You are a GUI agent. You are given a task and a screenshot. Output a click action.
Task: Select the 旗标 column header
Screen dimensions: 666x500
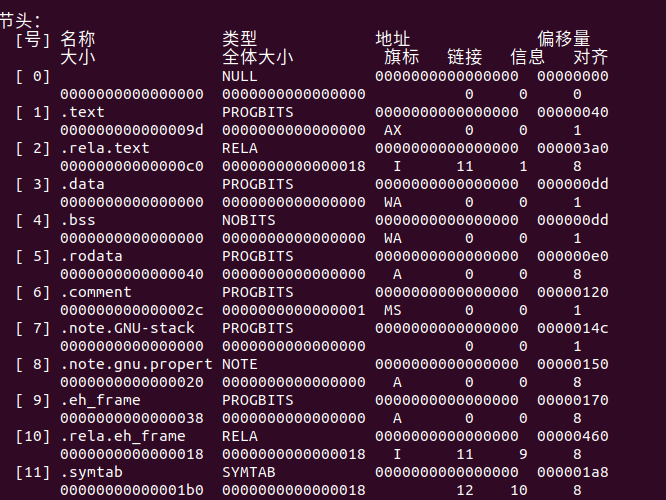(x=402, y=57)
